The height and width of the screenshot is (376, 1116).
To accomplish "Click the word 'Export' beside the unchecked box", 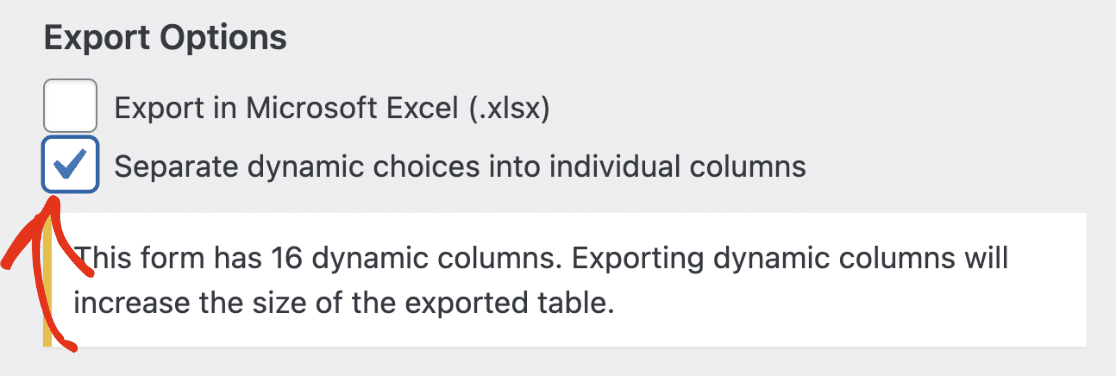I will click(160, 108).
